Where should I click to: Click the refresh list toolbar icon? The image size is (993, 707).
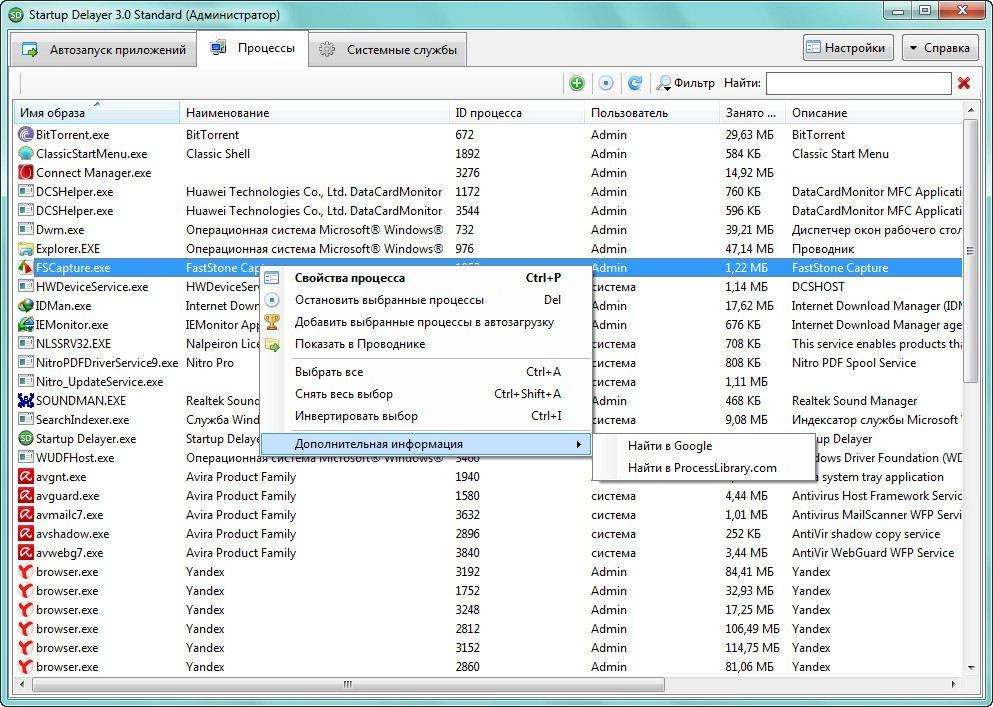pos(635,83)
